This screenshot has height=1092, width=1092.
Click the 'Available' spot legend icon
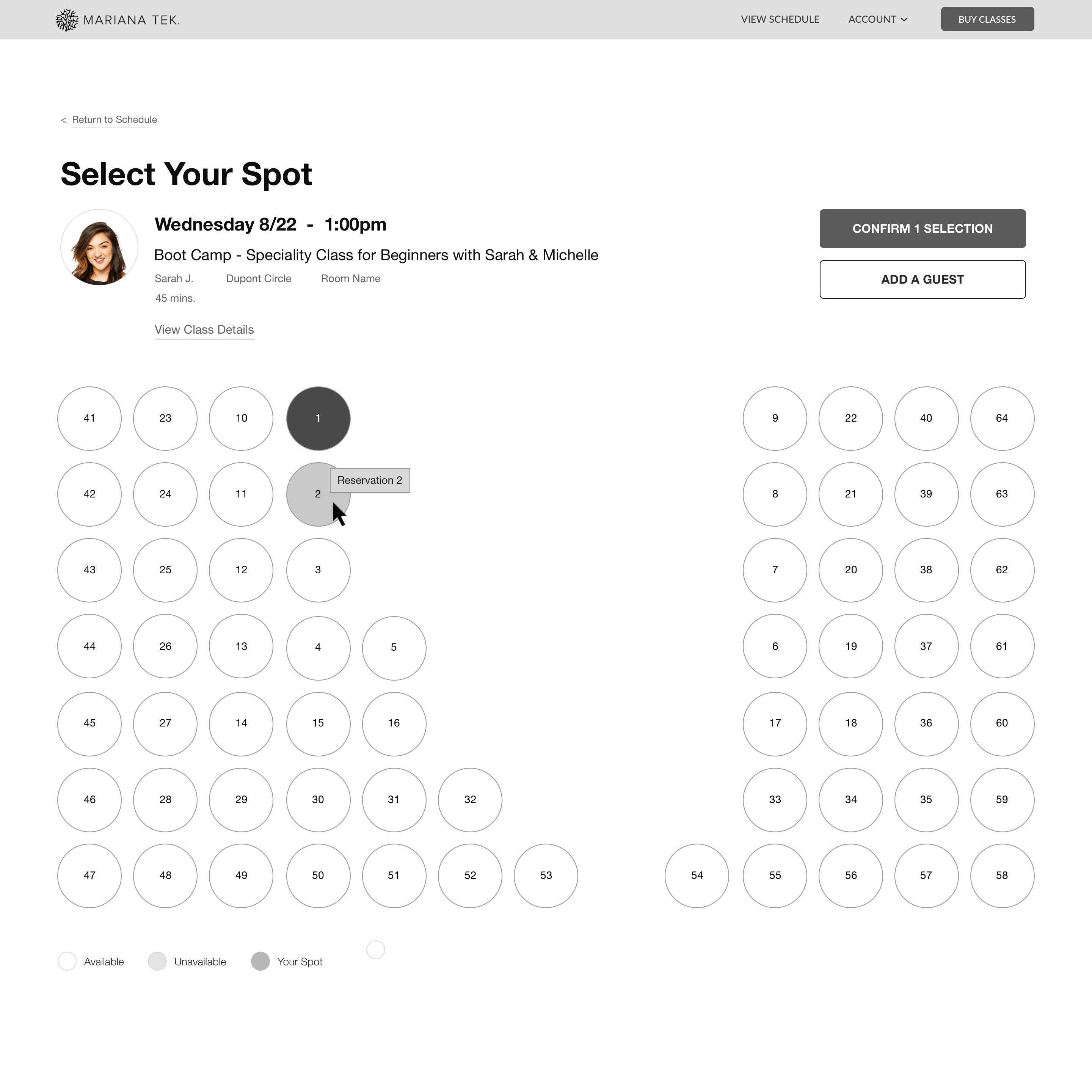[68, 962]
